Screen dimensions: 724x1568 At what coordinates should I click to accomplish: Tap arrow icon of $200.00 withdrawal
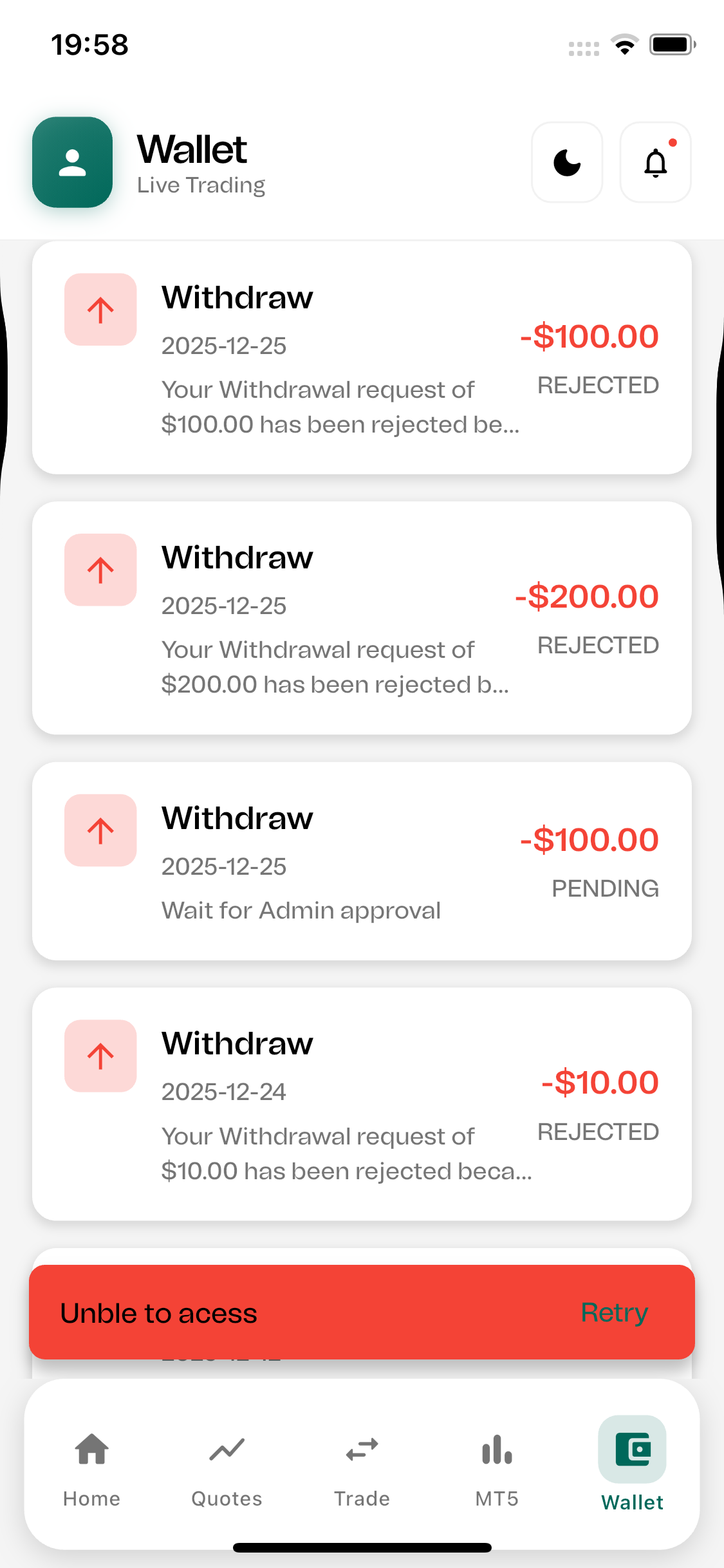tap(100, 570)
